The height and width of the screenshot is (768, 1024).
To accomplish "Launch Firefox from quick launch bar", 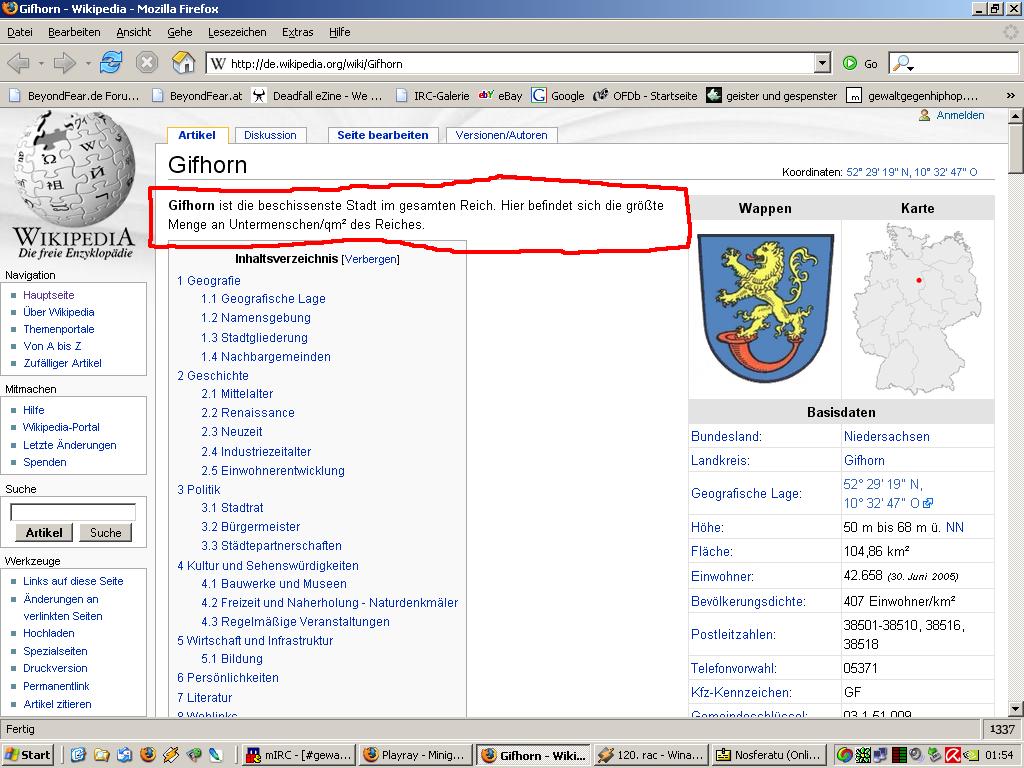I will click(148, 755).
